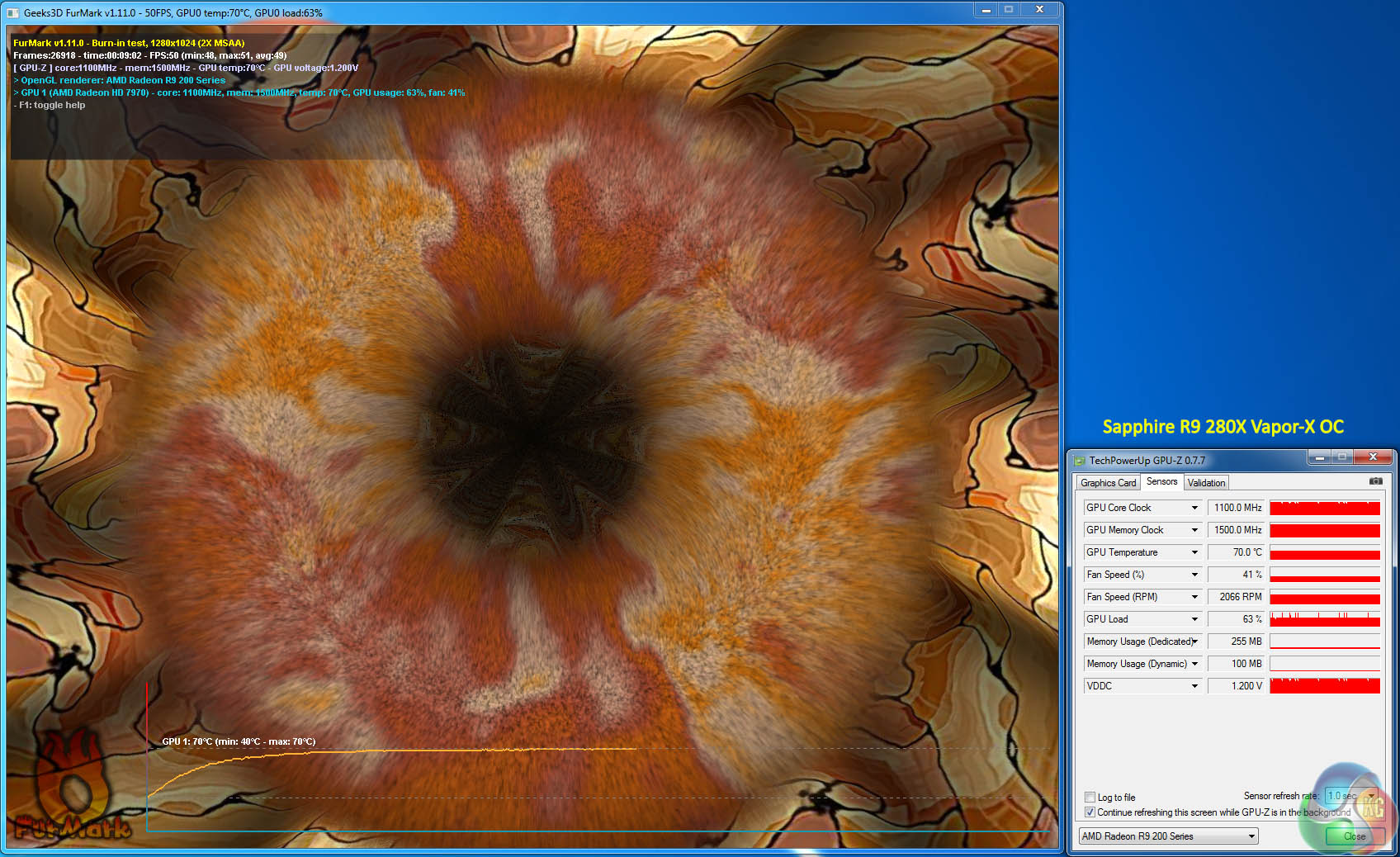
Task: Open the sensor refresh rate dropdown
Action: pyautogui.click(x=1351, y=796)
